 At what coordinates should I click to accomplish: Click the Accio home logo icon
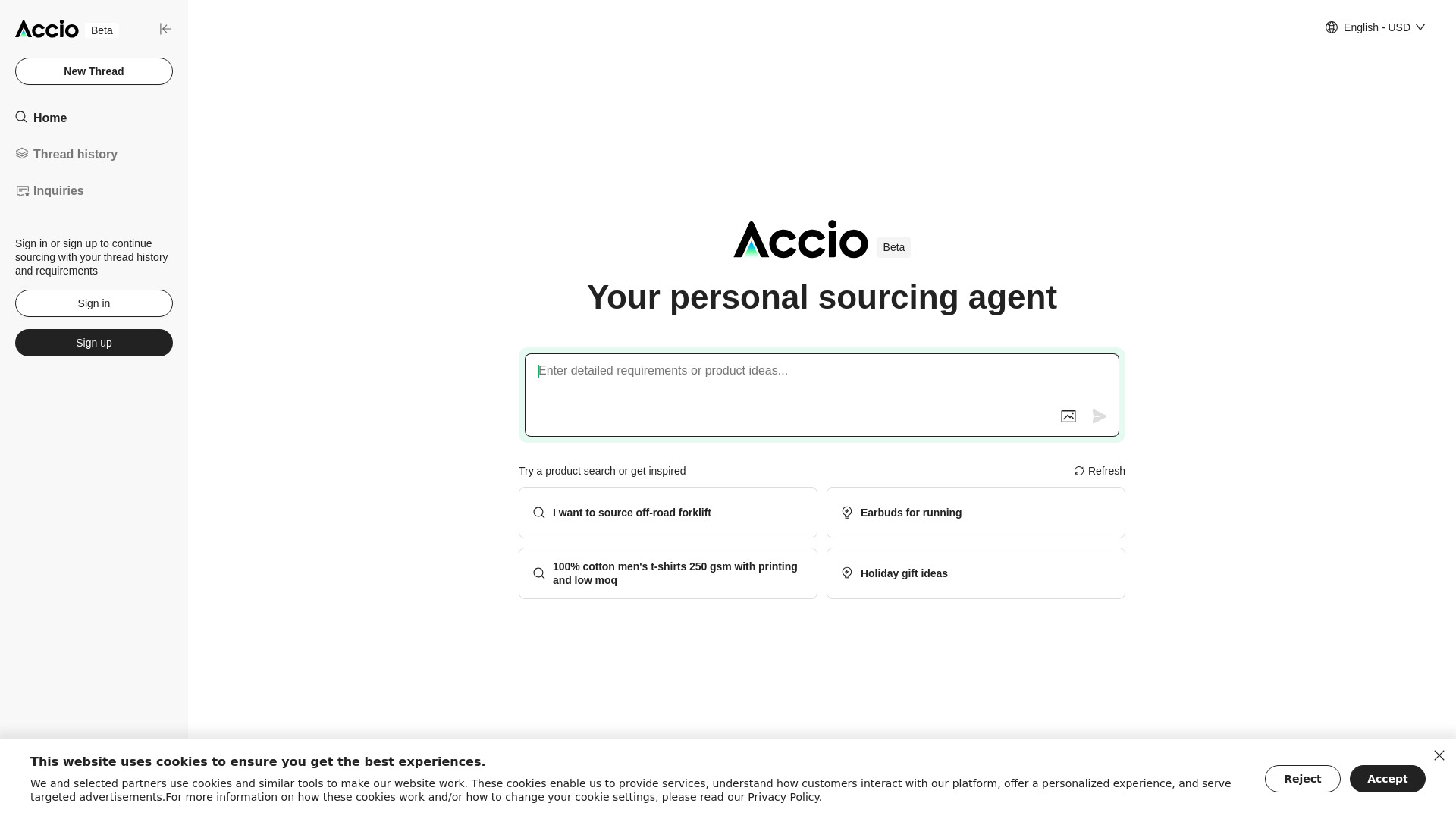coord(47,28)
